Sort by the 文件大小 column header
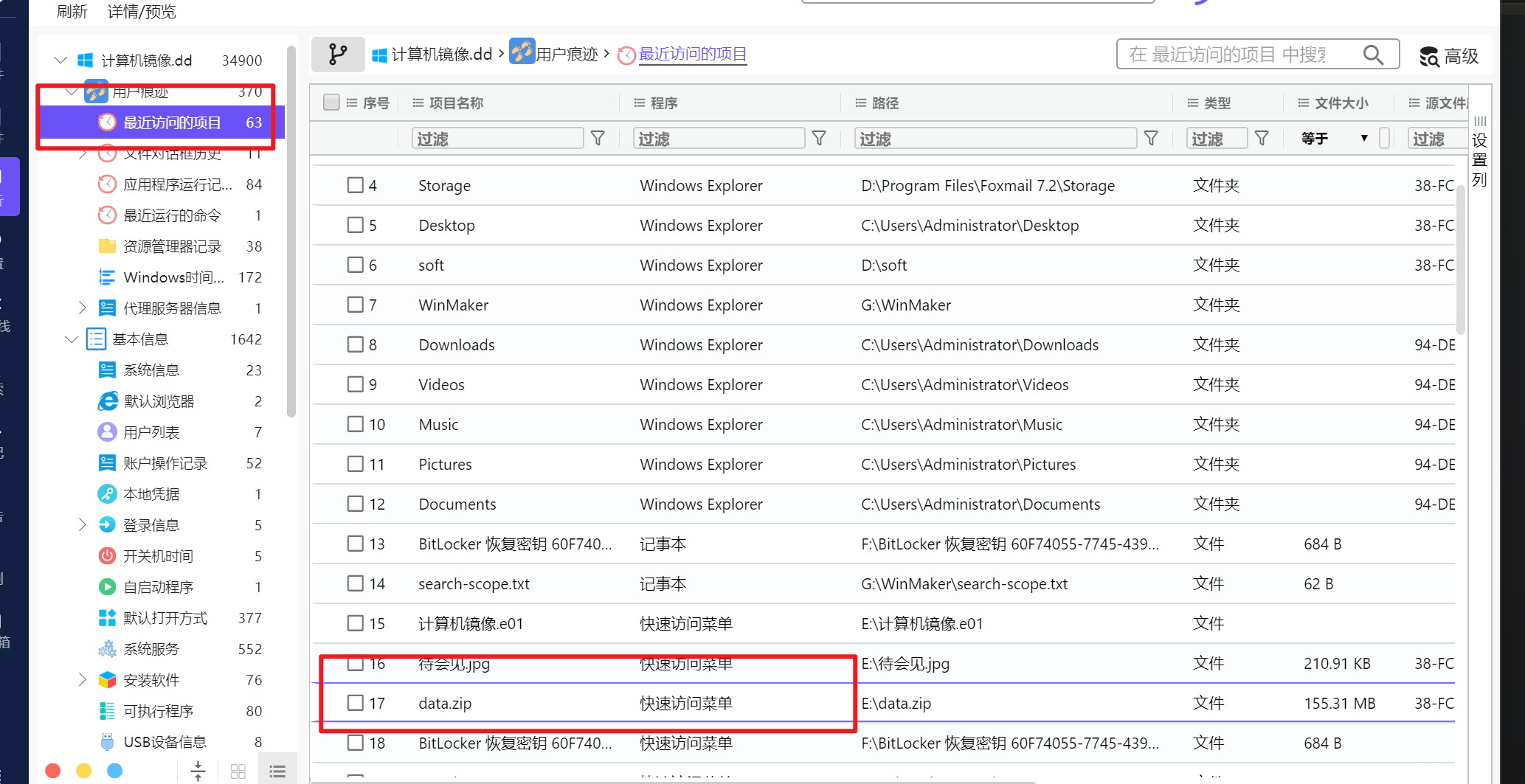 (x=1341, y=103)
